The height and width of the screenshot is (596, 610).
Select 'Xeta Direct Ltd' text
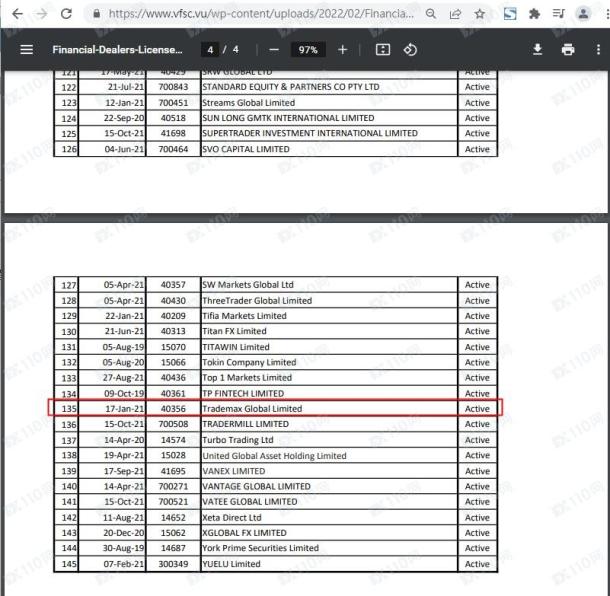click(x=232, y=518)
